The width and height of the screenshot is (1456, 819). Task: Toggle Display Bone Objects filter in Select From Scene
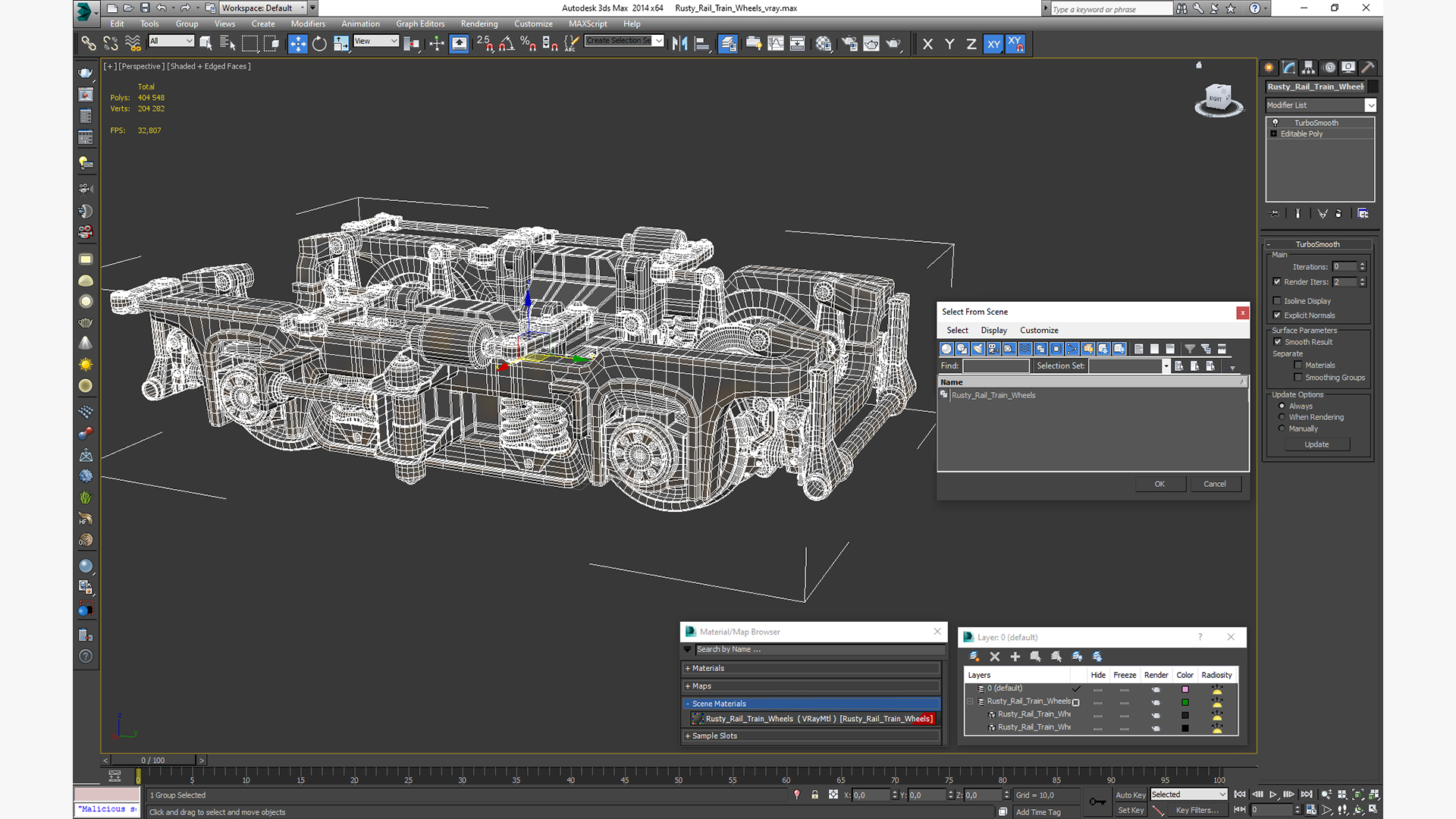(1072, 349)
